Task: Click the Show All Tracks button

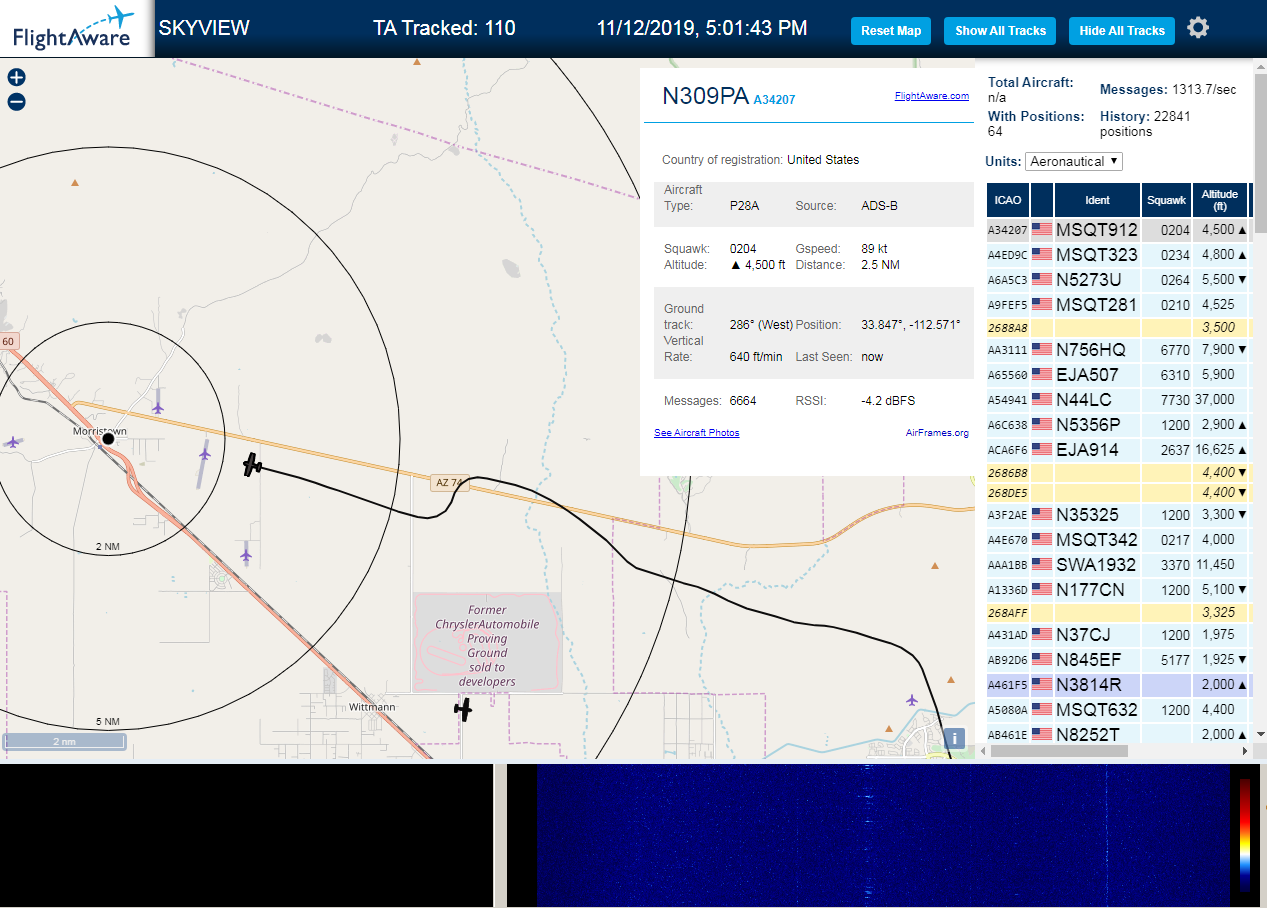Action: pyautogui.click(x=1000, y=31)
